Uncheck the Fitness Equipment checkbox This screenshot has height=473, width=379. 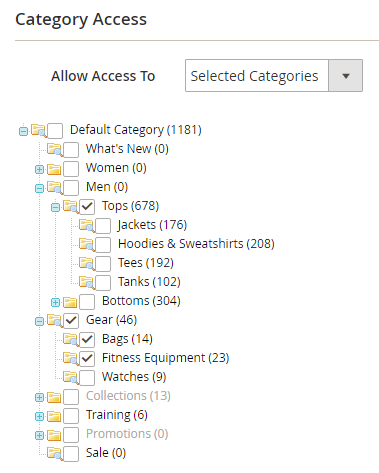pyautogui.click(x=87, y=359)
